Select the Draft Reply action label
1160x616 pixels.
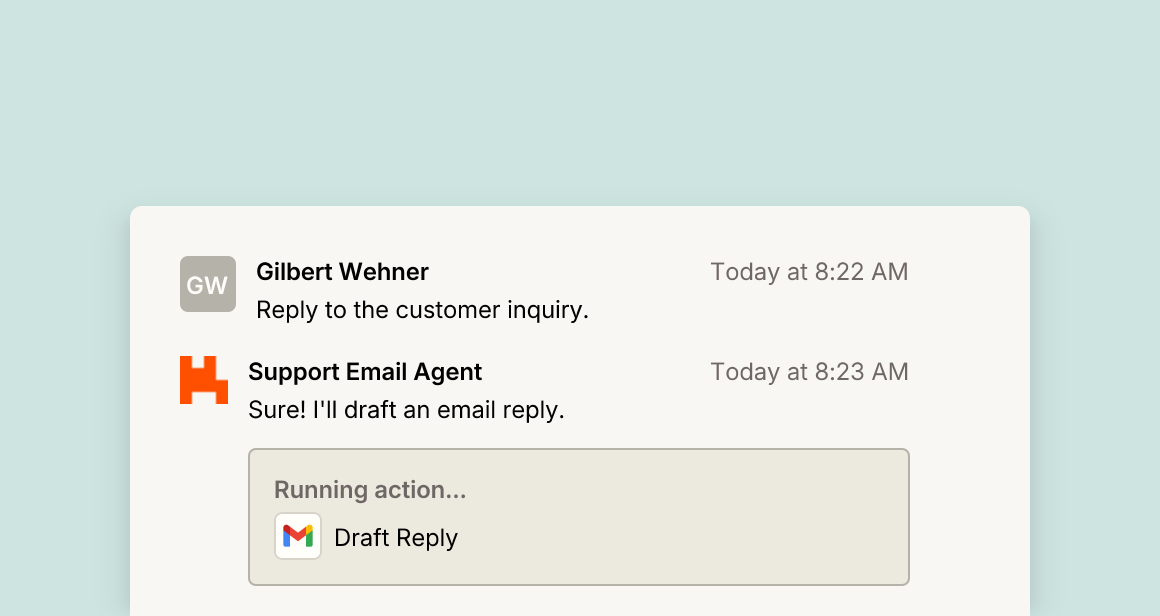coord(396,538)
